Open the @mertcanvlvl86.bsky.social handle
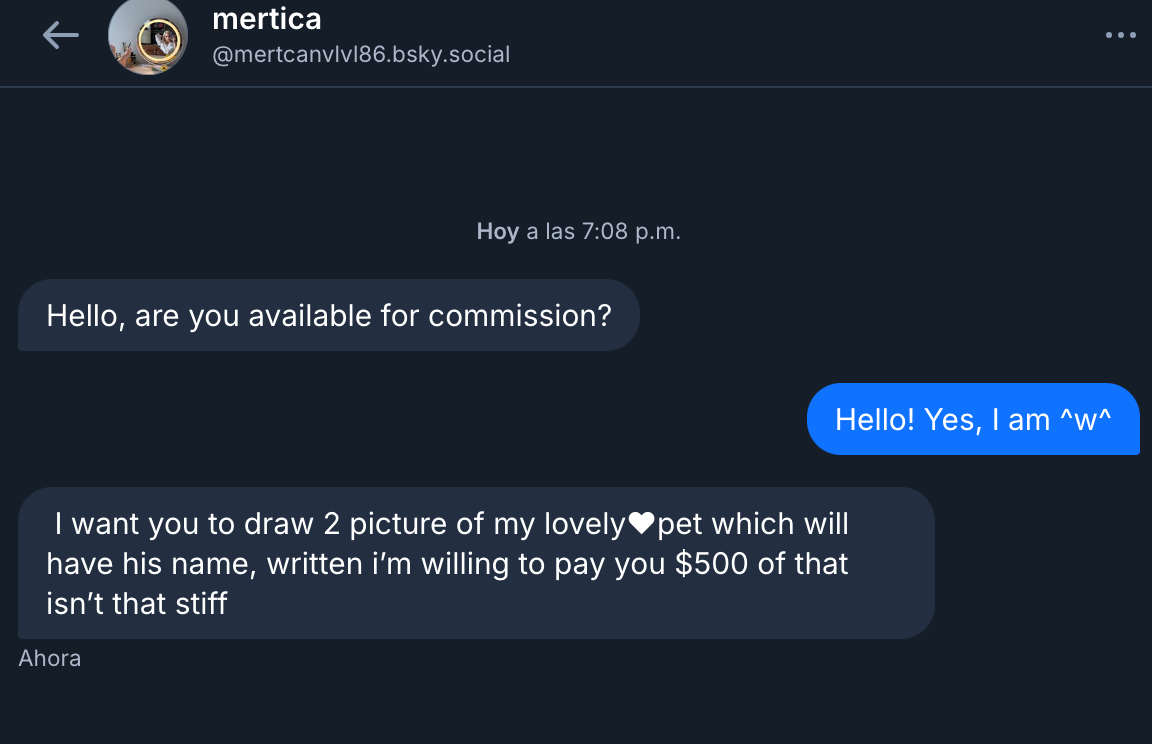The width and height of the screenshot is (1152, 744). pyautogui.click(x=361, y=54)
